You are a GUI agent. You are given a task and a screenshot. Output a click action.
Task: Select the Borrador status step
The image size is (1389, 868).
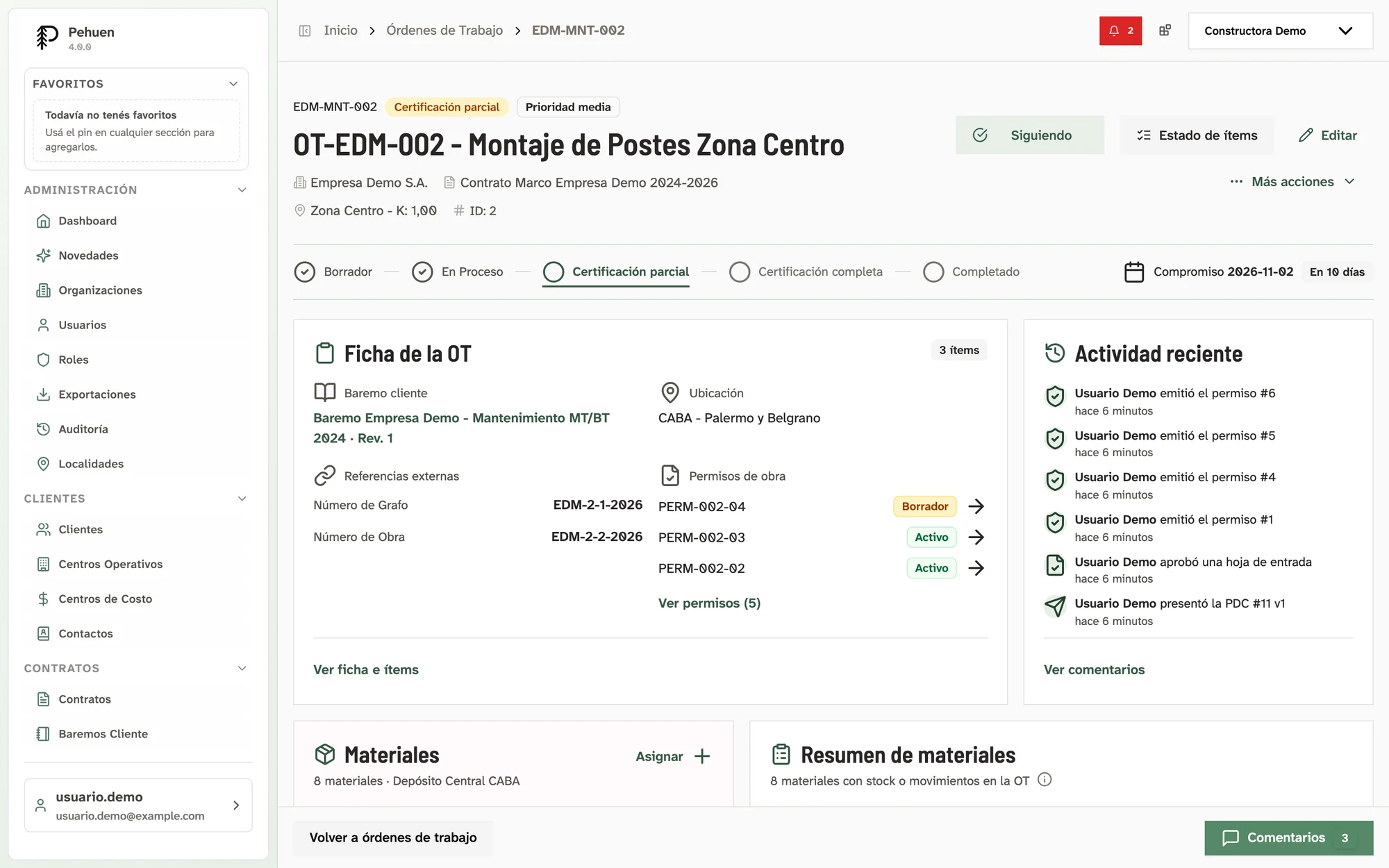point(333,272)
